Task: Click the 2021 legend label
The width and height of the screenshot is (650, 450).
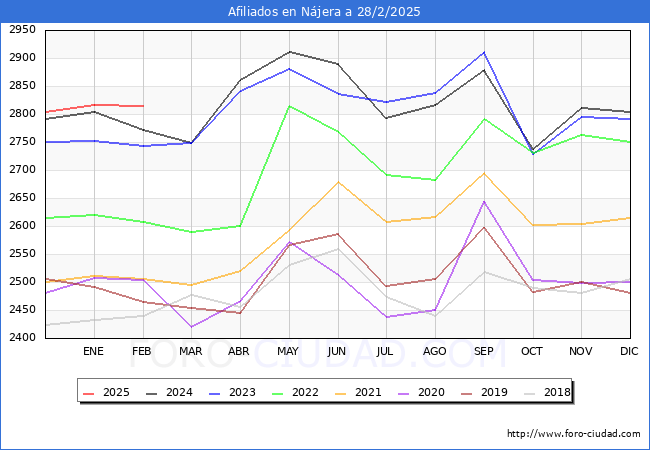Action: (368, 392)
